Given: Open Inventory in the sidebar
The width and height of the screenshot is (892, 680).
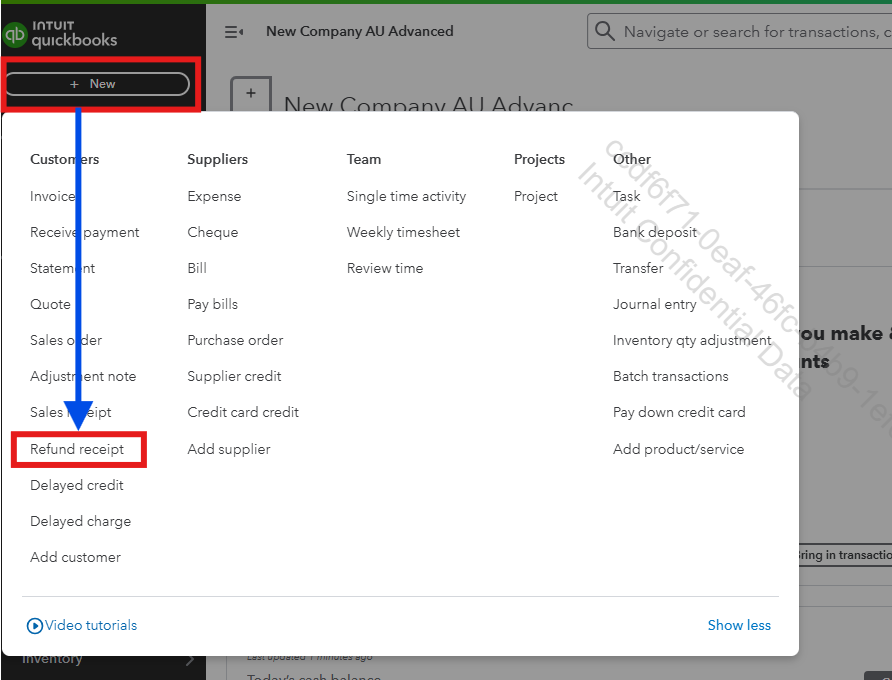Looking at the screenshot, I should click(52, 659).
